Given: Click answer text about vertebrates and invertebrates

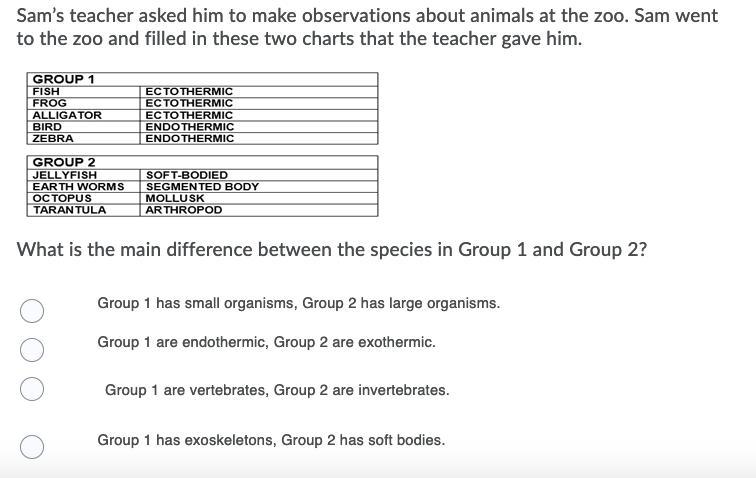Looking at the screenshot, I should tap(277, 390).
